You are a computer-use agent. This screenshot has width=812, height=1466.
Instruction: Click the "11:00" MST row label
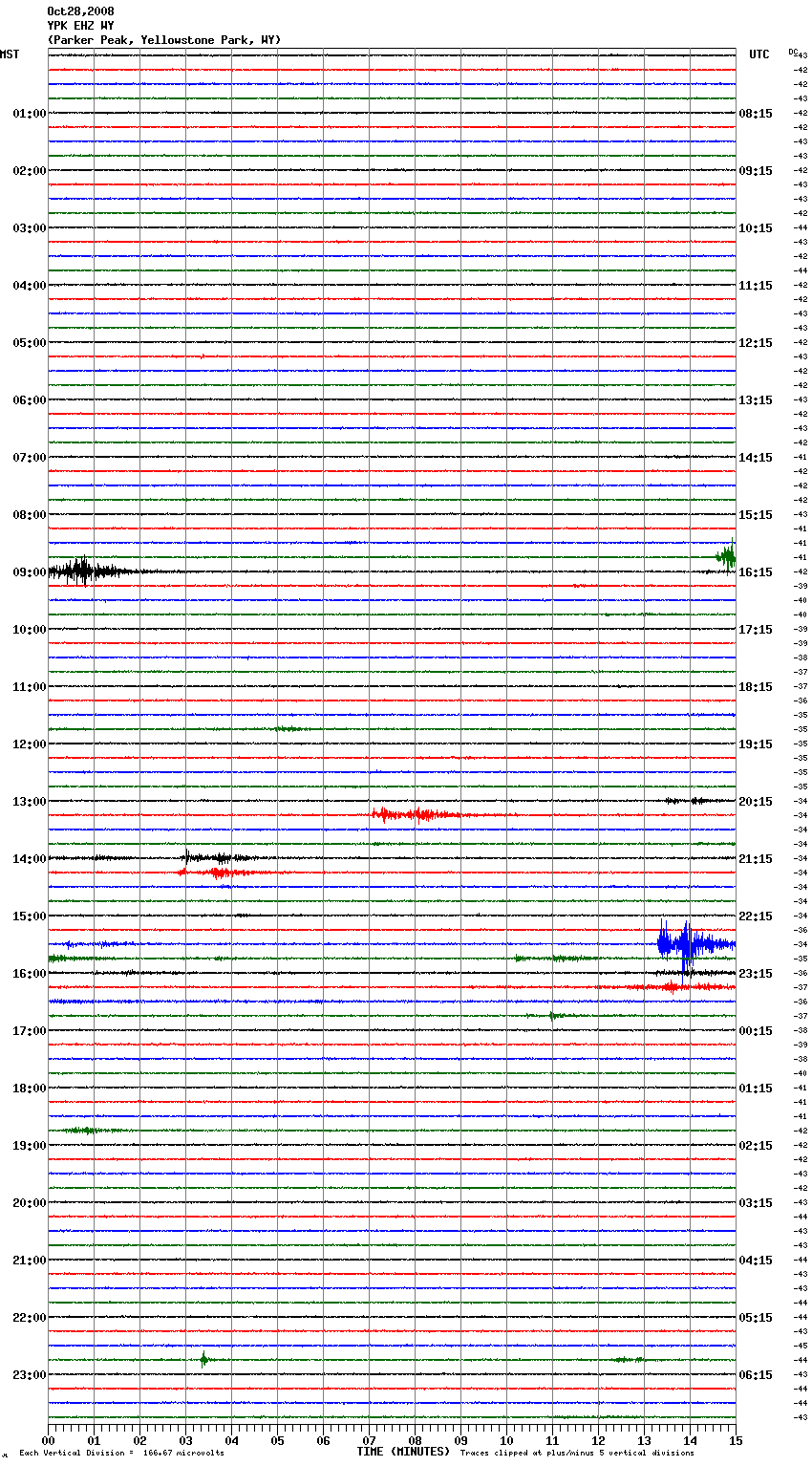30,687
